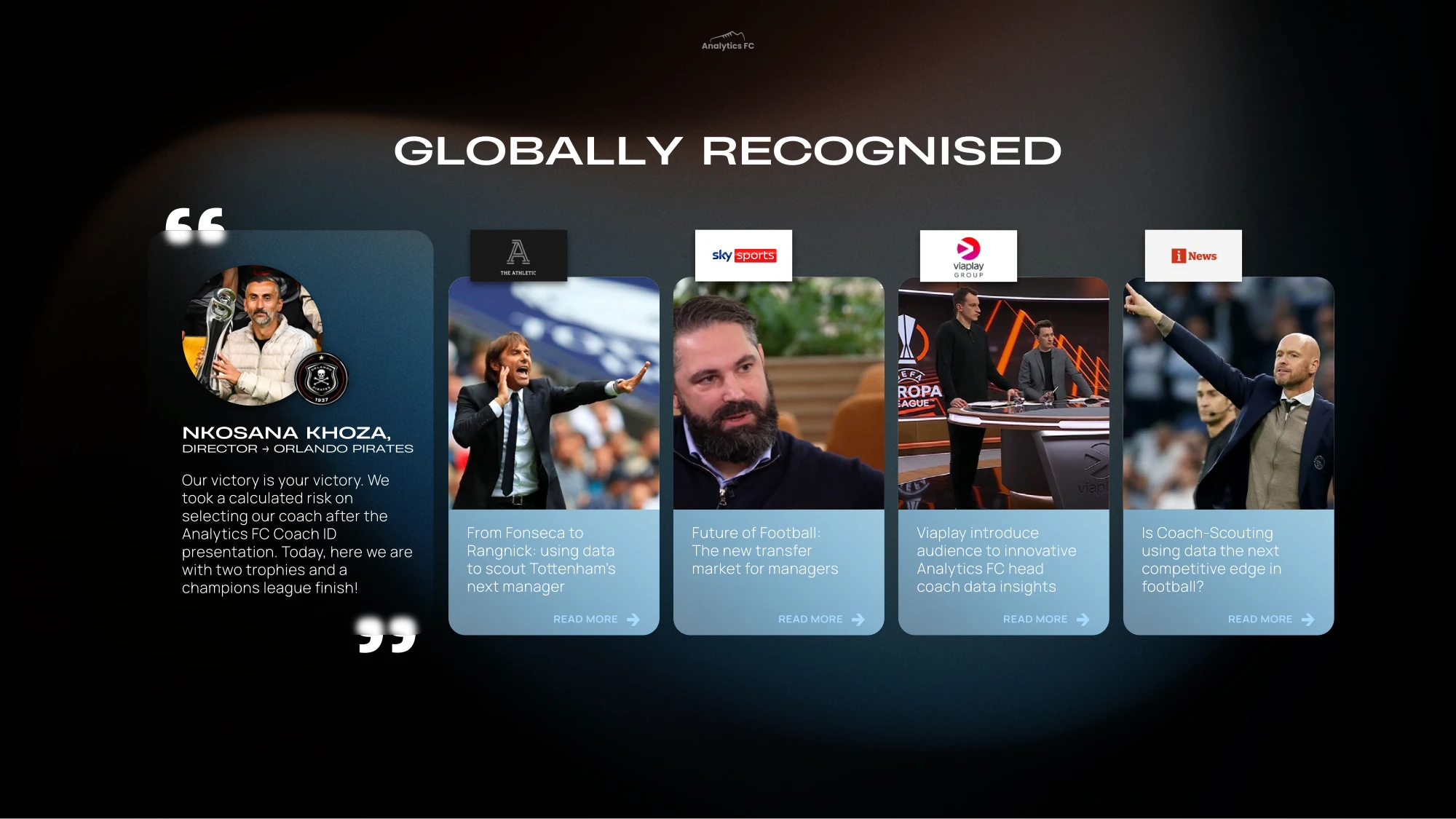Click the Europa League studio photo

tap(1004, 393)
